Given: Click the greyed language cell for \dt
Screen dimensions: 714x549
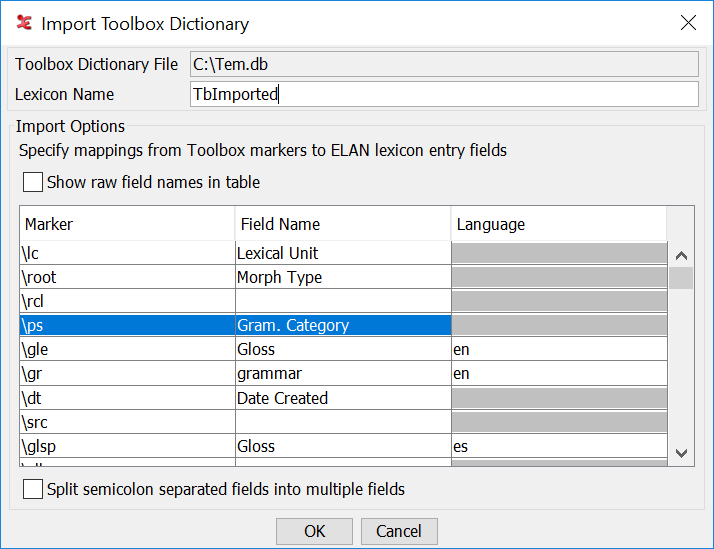Looking at the screenshot, I should pos(560,398).
